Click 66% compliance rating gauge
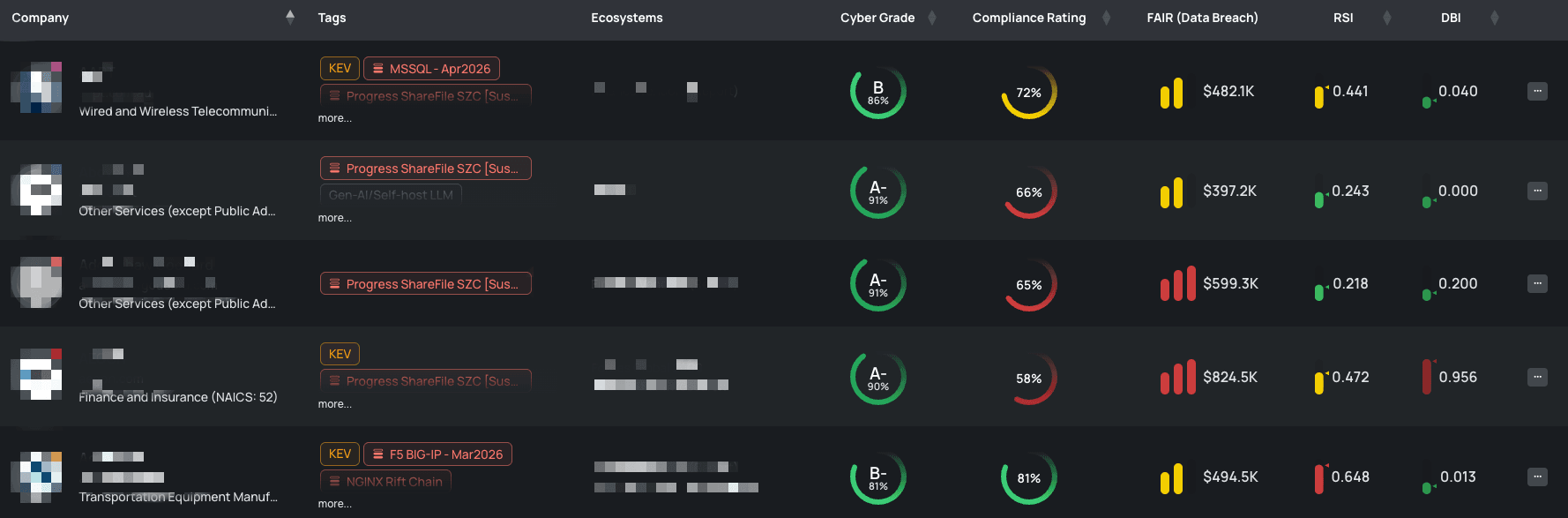The height and width of the screenshot is (518, 1568). [1029, 191]
